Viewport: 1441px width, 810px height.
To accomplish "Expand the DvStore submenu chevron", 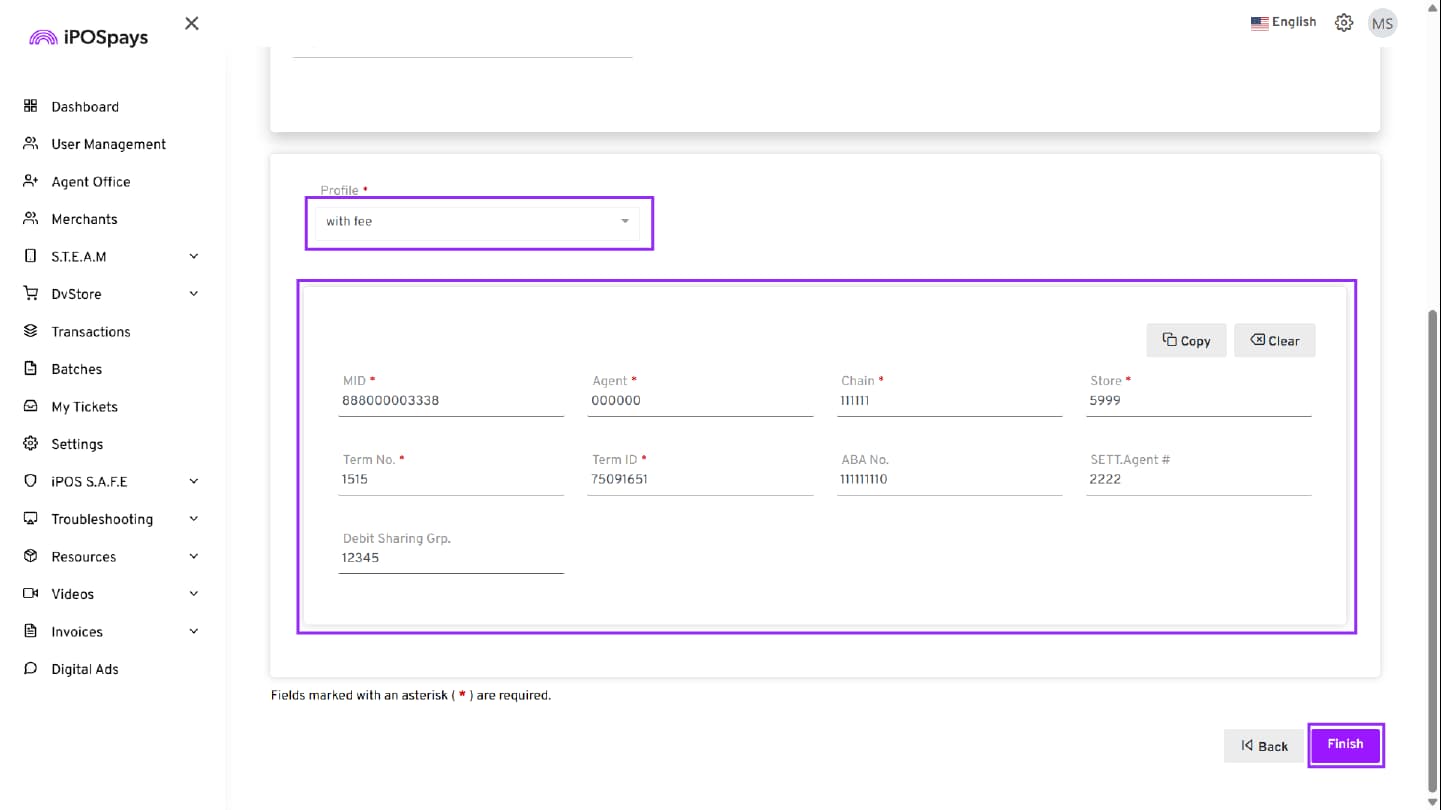I will click(193, 294).
